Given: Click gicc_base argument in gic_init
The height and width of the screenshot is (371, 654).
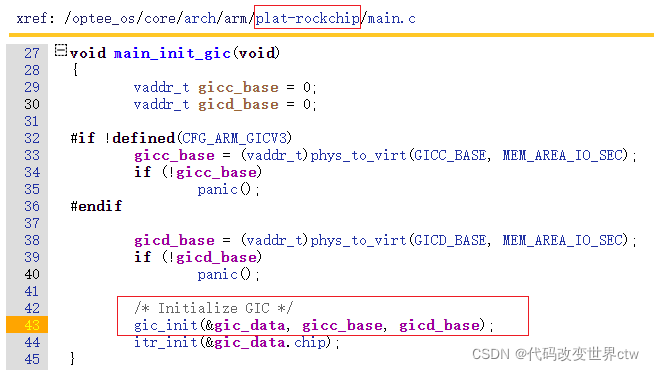Looking at the screenshot, I should (342, 326).
